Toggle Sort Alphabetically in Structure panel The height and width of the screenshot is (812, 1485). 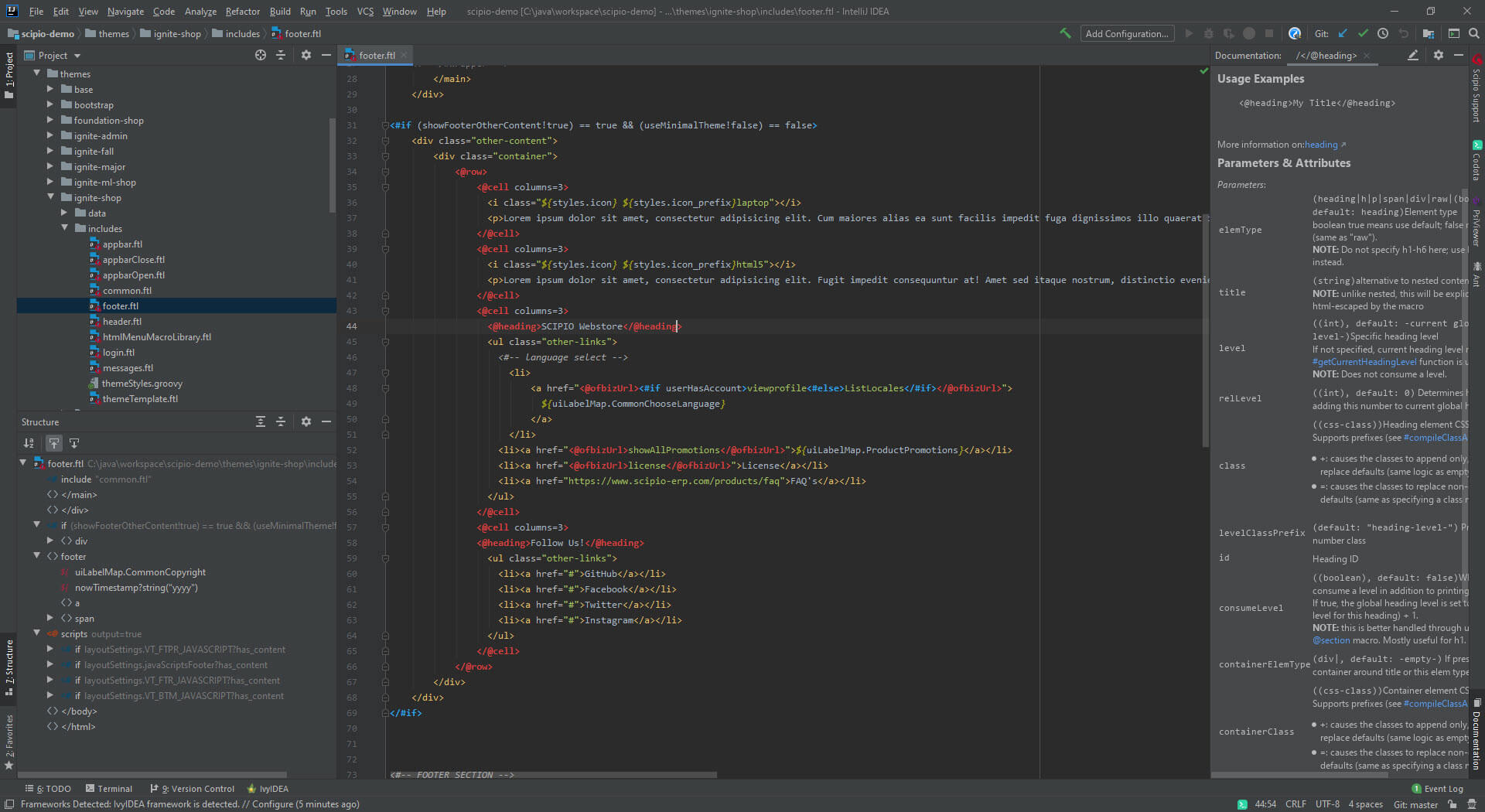tap(29, 443)
